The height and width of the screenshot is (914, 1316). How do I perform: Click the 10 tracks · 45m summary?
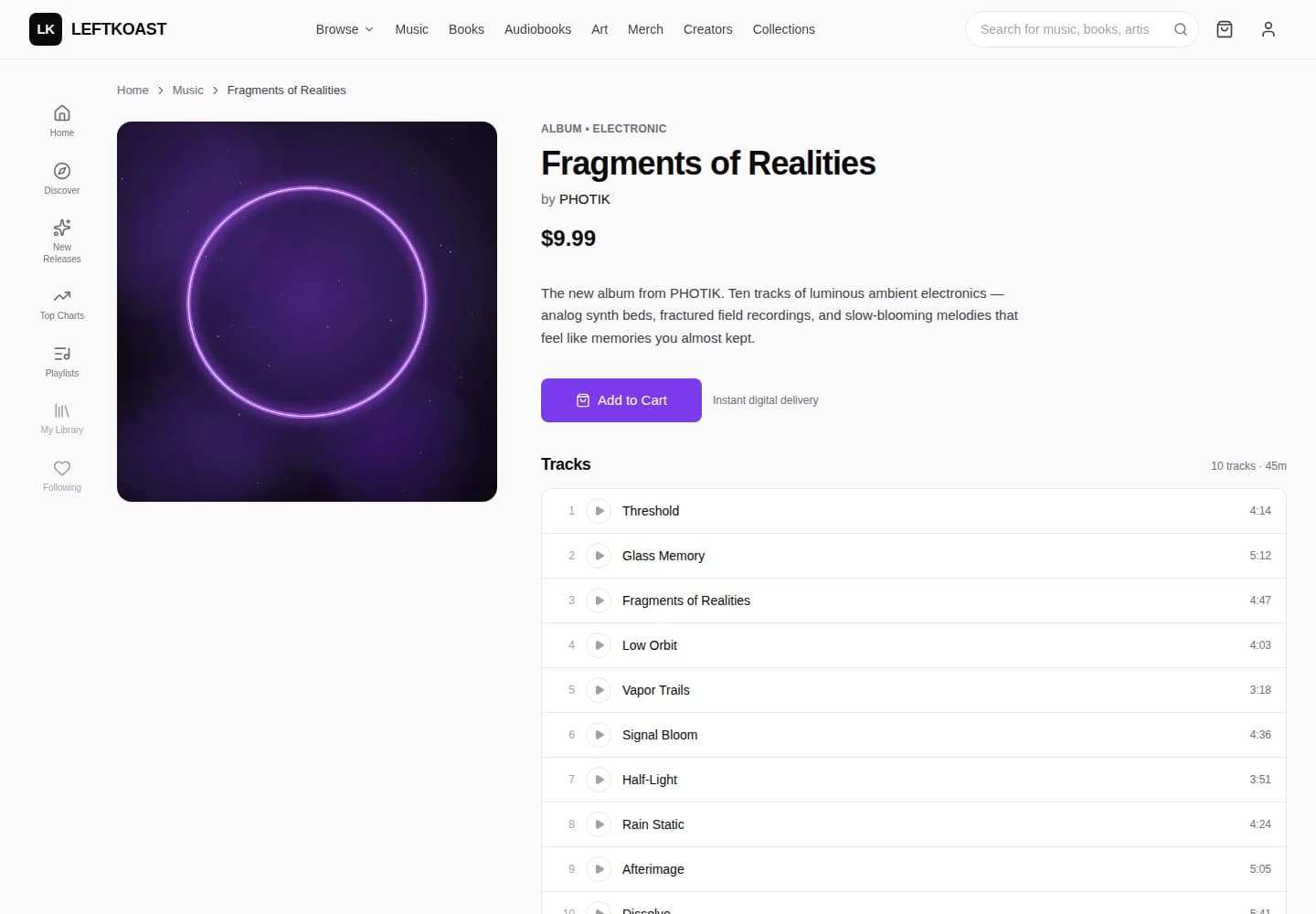[1248, 466]
